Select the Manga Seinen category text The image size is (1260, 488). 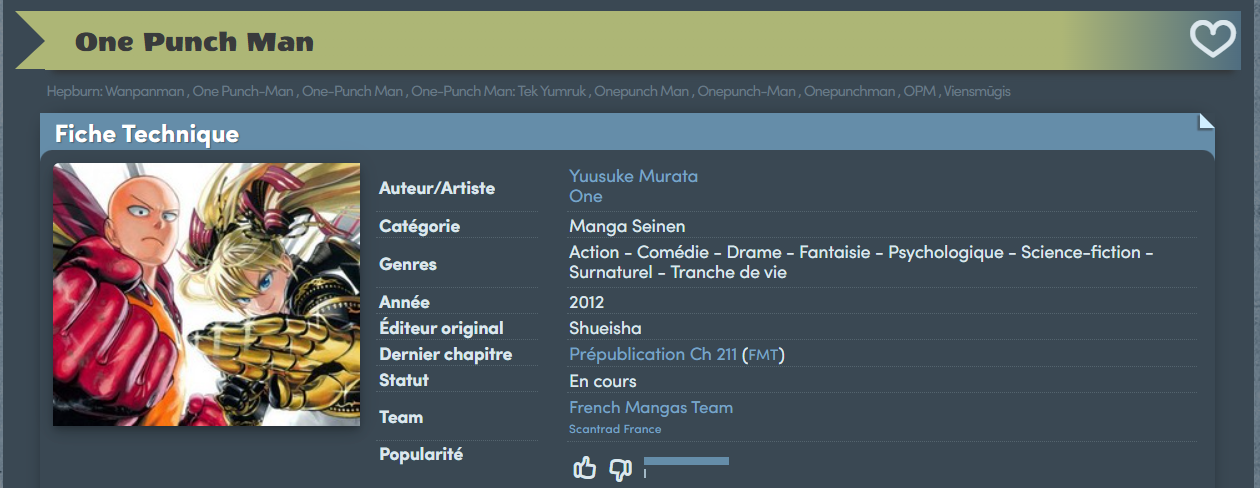627,226
